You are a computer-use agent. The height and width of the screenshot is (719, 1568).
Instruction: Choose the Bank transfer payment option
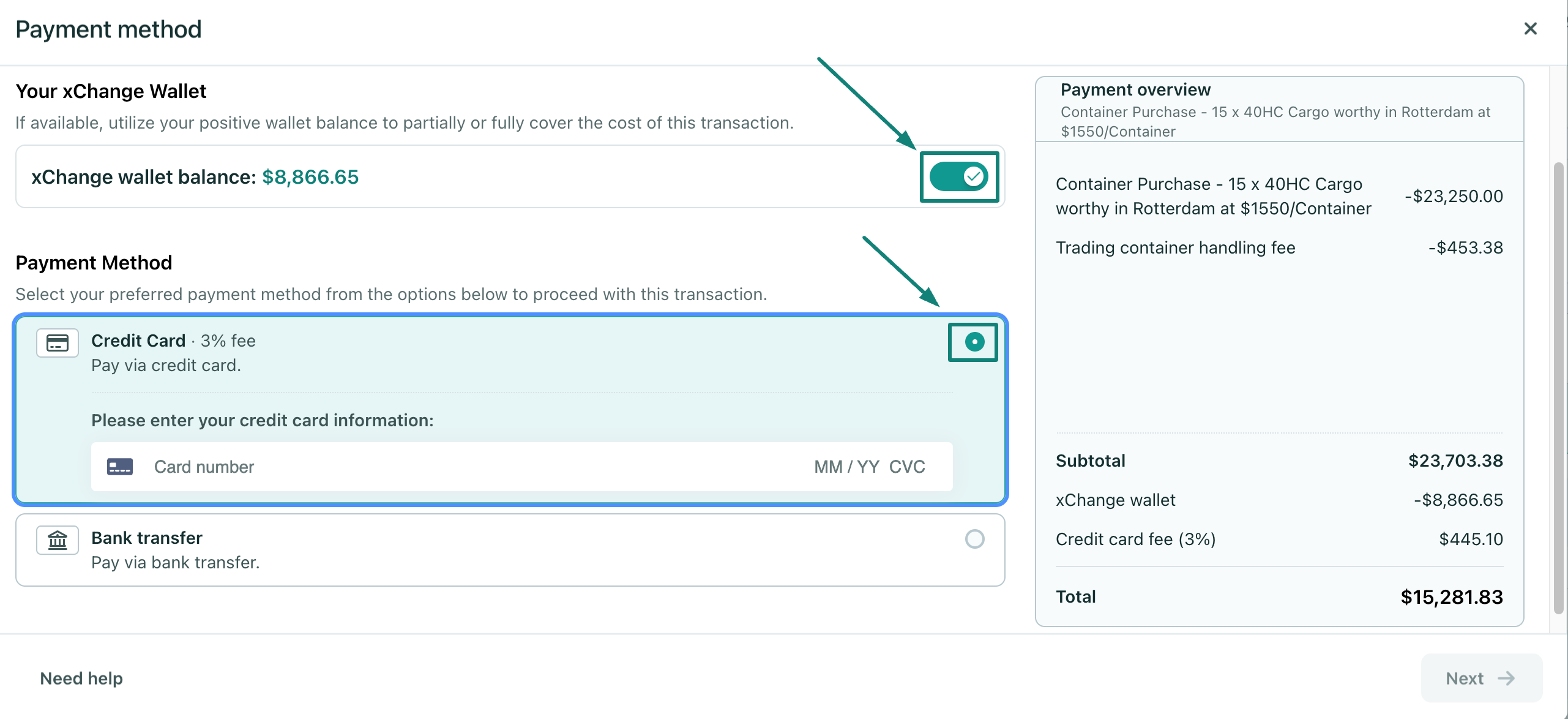(510, 550)
